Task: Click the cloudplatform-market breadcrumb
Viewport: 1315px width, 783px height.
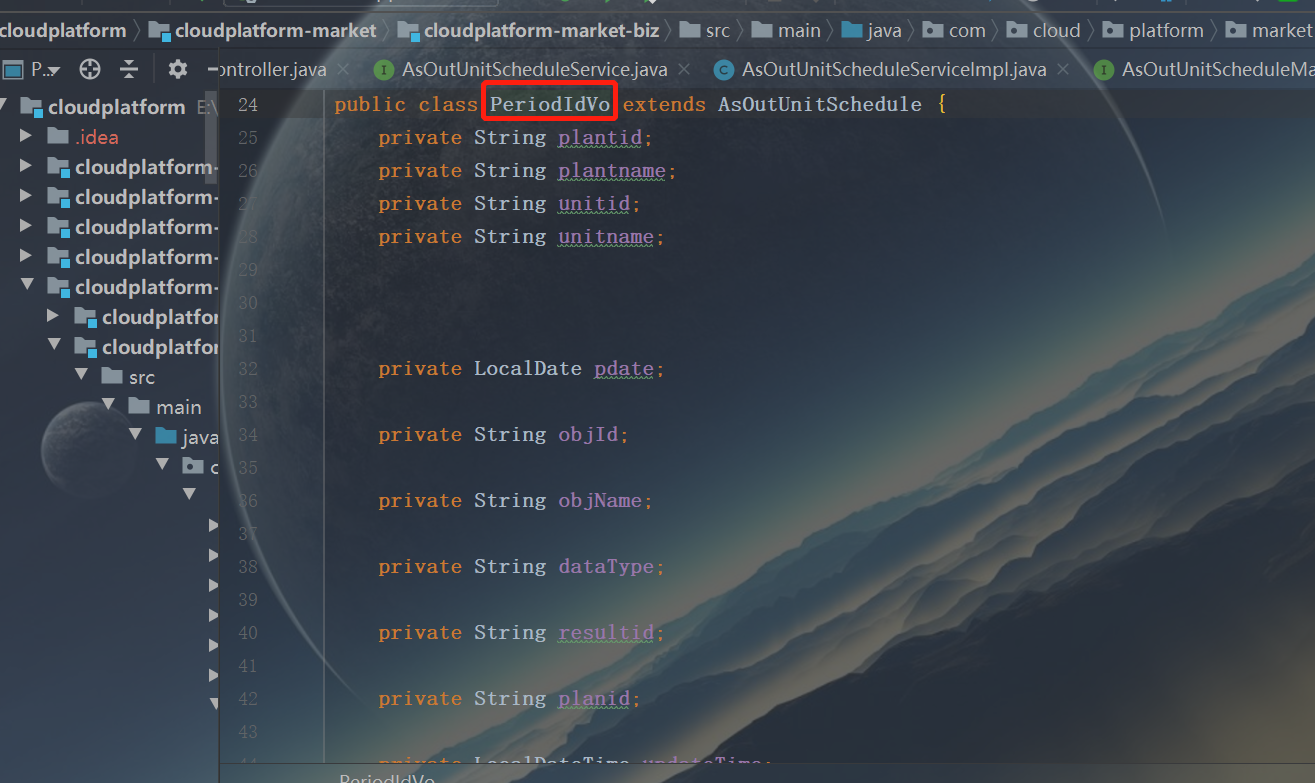Action: 263,30
